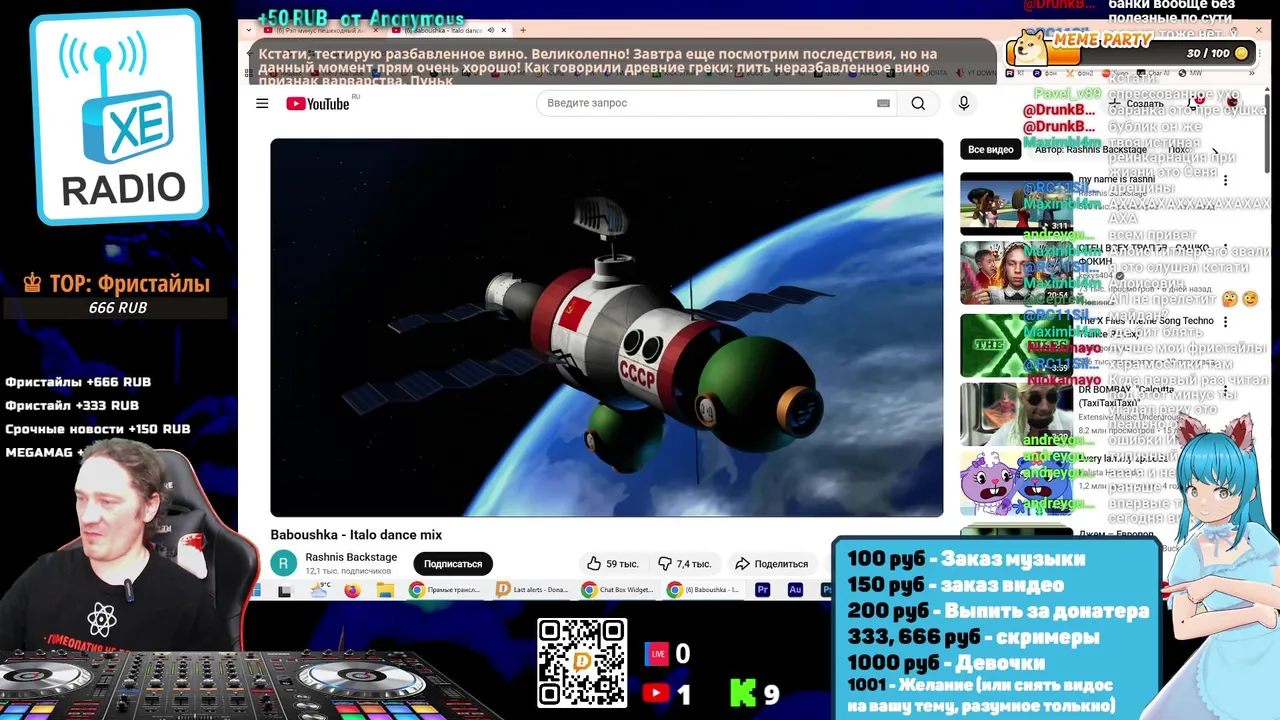The image size is (1280, 720).
Task: Open the taskbar weather widget
Action: tap(320, 589)
